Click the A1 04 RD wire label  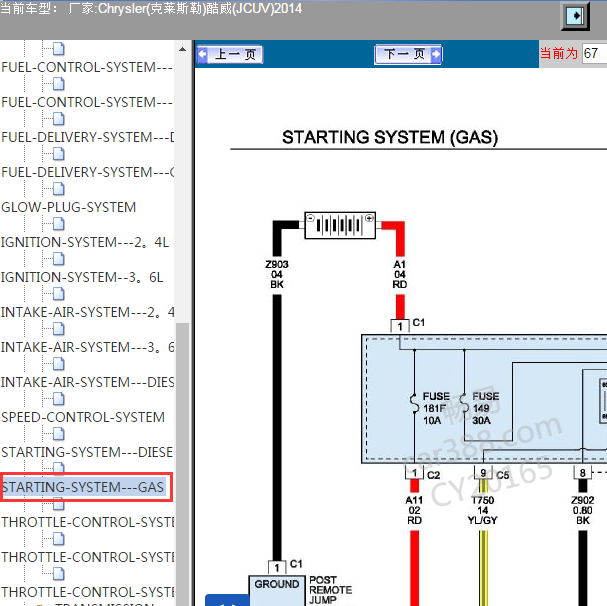pyautogui.click(x=400, y=274)
